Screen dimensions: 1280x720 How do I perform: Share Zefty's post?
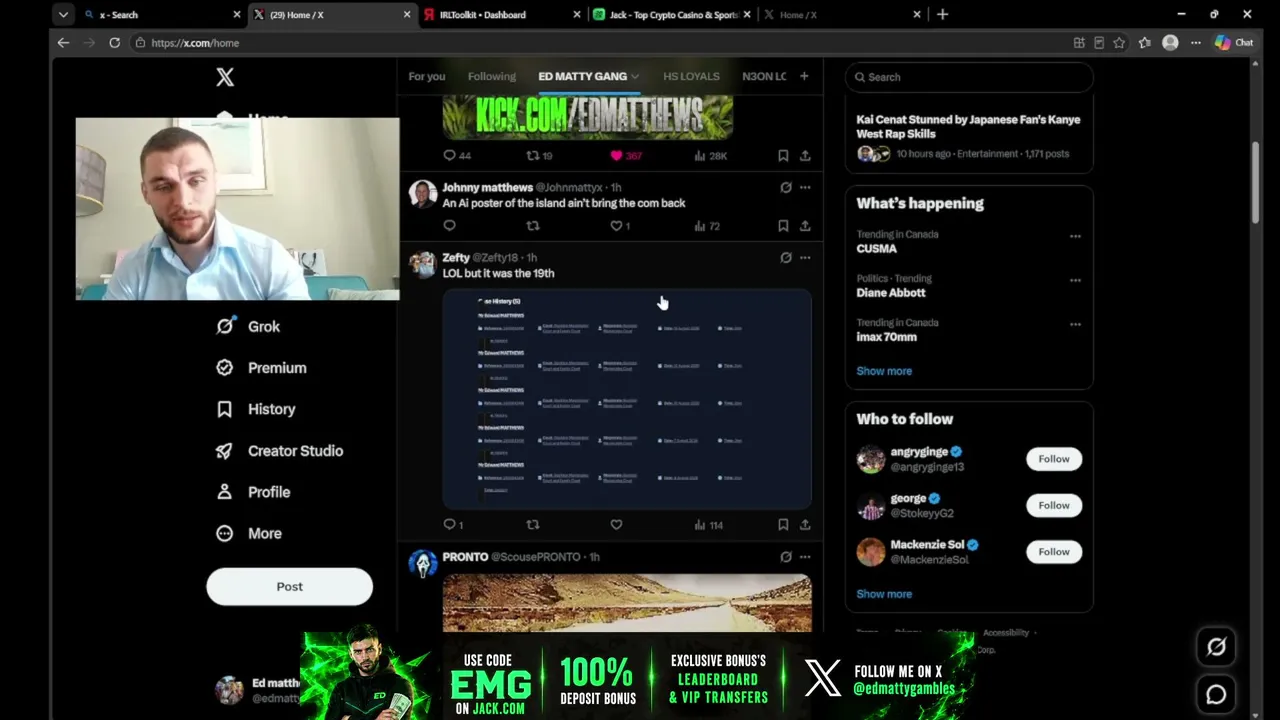pyautogui.click(x=805, y=525)
